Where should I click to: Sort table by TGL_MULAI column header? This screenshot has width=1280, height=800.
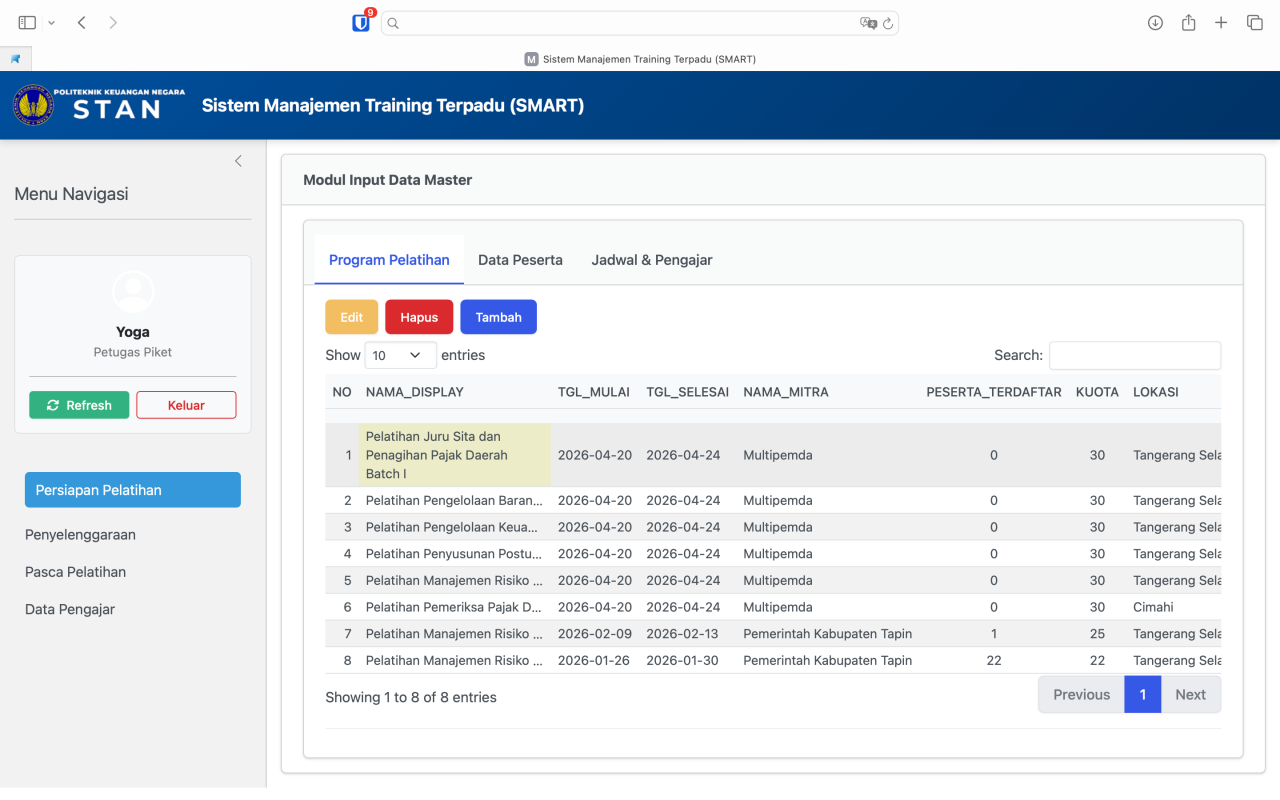coord(593,392)
